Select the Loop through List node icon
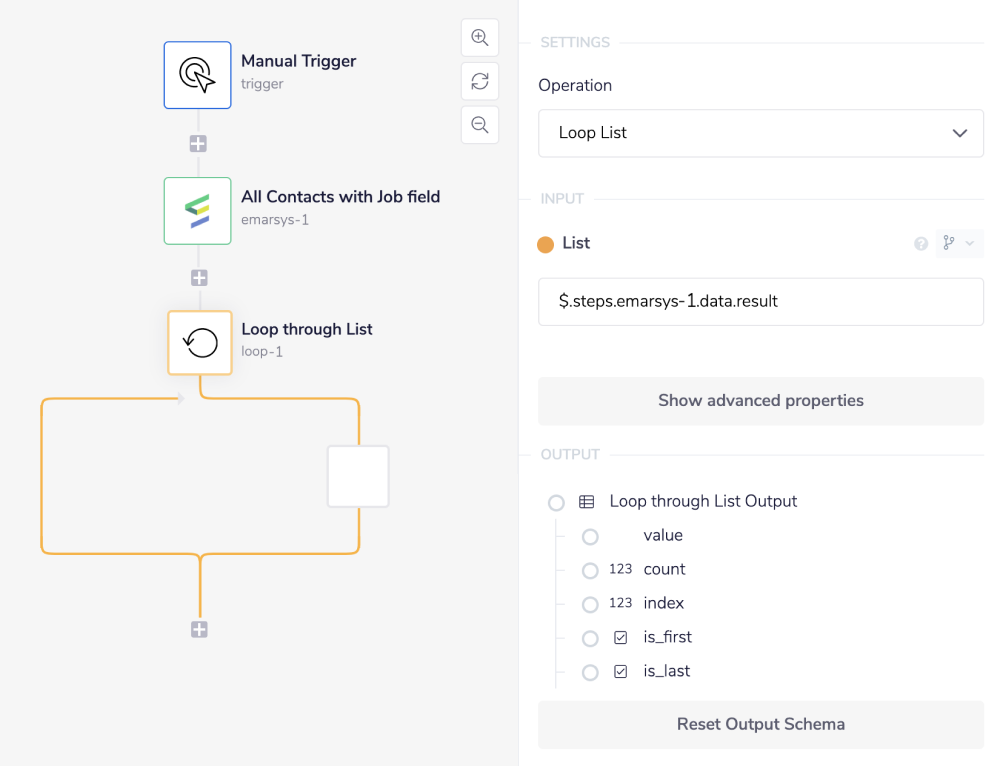This screenshot has width=1000, height=767. [200, 343]
